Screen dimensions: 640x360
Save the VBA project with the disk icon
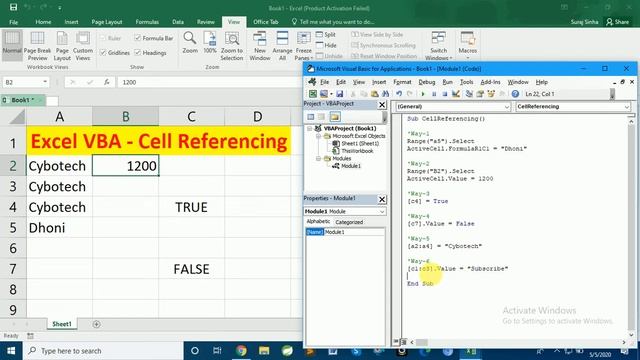click(340, 94)
